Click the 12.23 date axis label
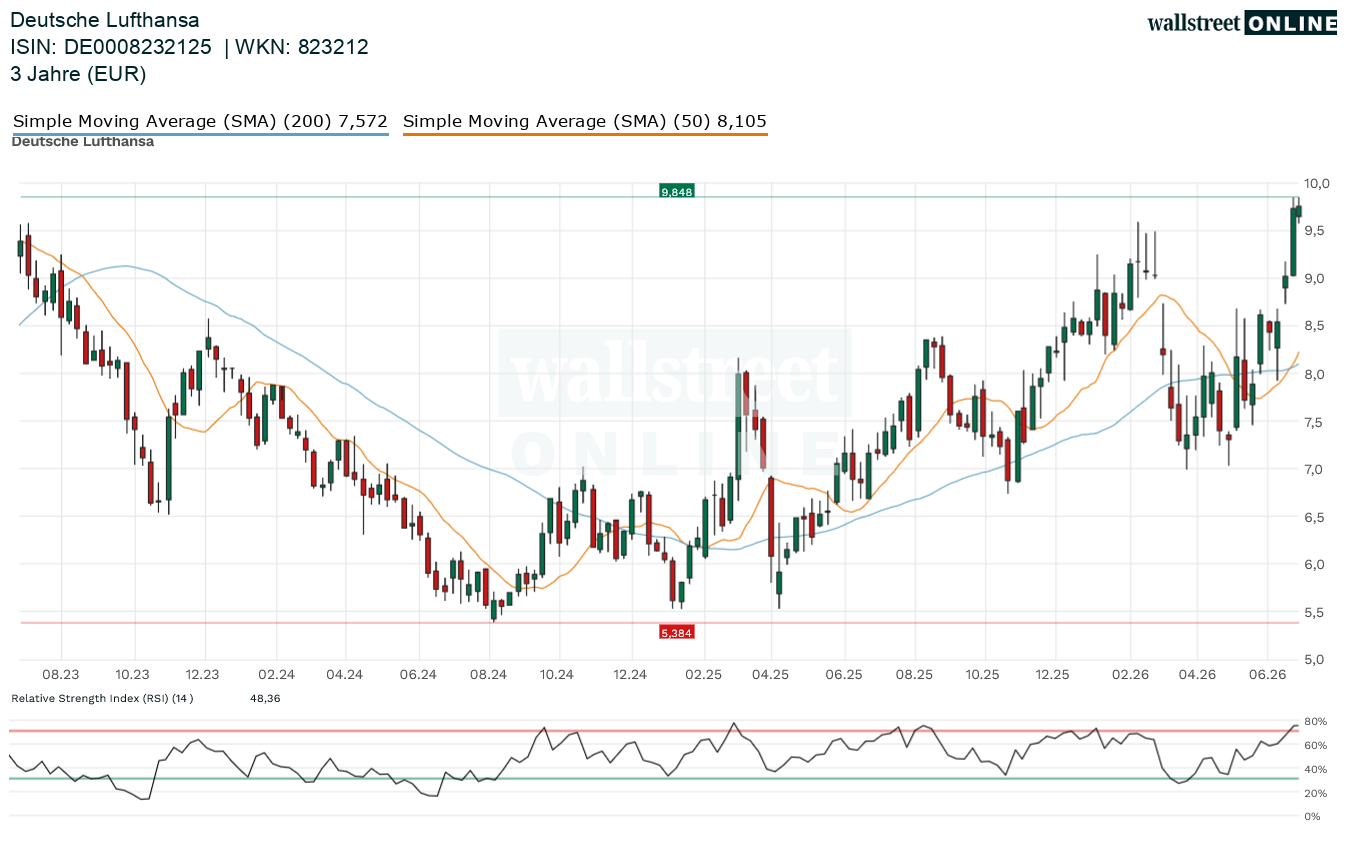 click(203, 675)
